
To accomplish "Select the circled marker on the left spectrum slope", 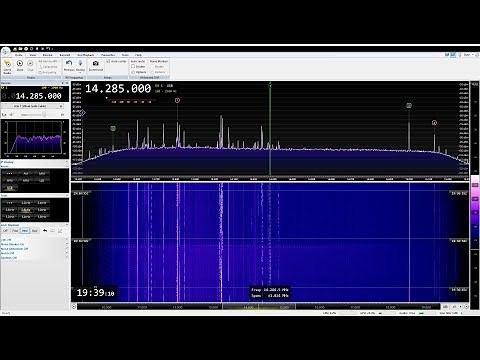I will tap(113, 128).
